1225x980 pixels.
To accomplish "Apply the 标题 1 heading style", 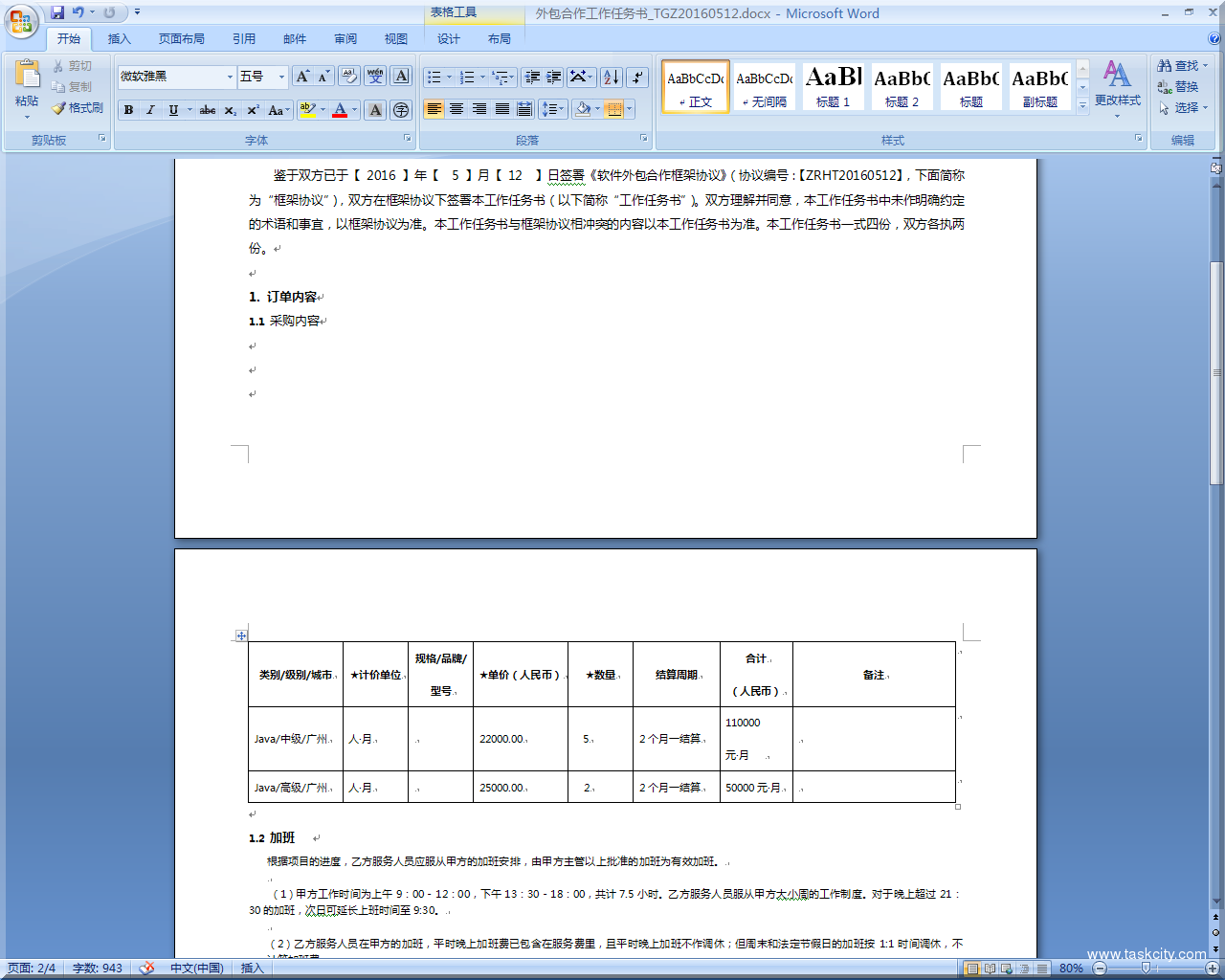I will coord(833,86).
